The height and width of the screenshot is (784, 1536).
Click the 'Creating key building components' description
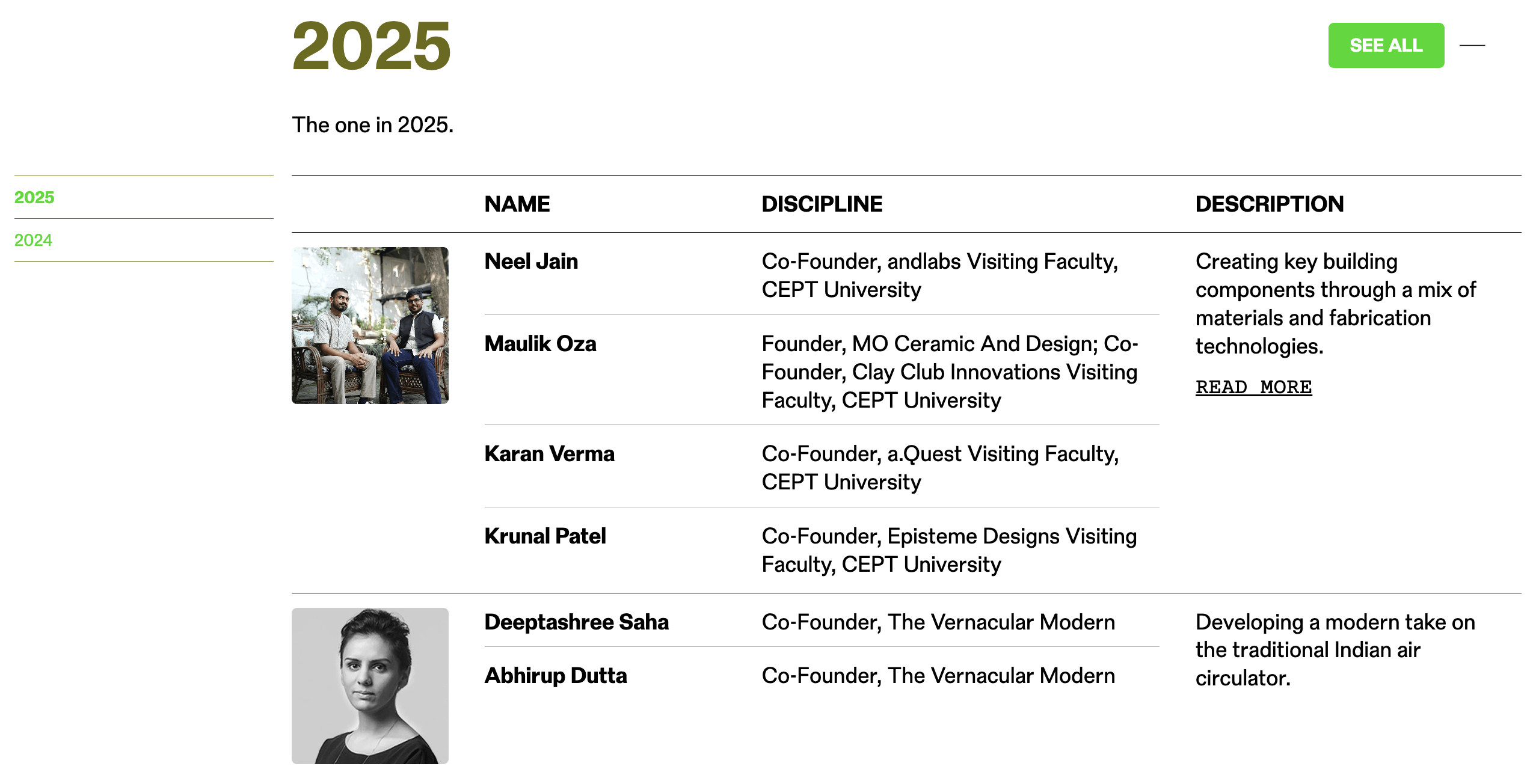pos(1335,304)
